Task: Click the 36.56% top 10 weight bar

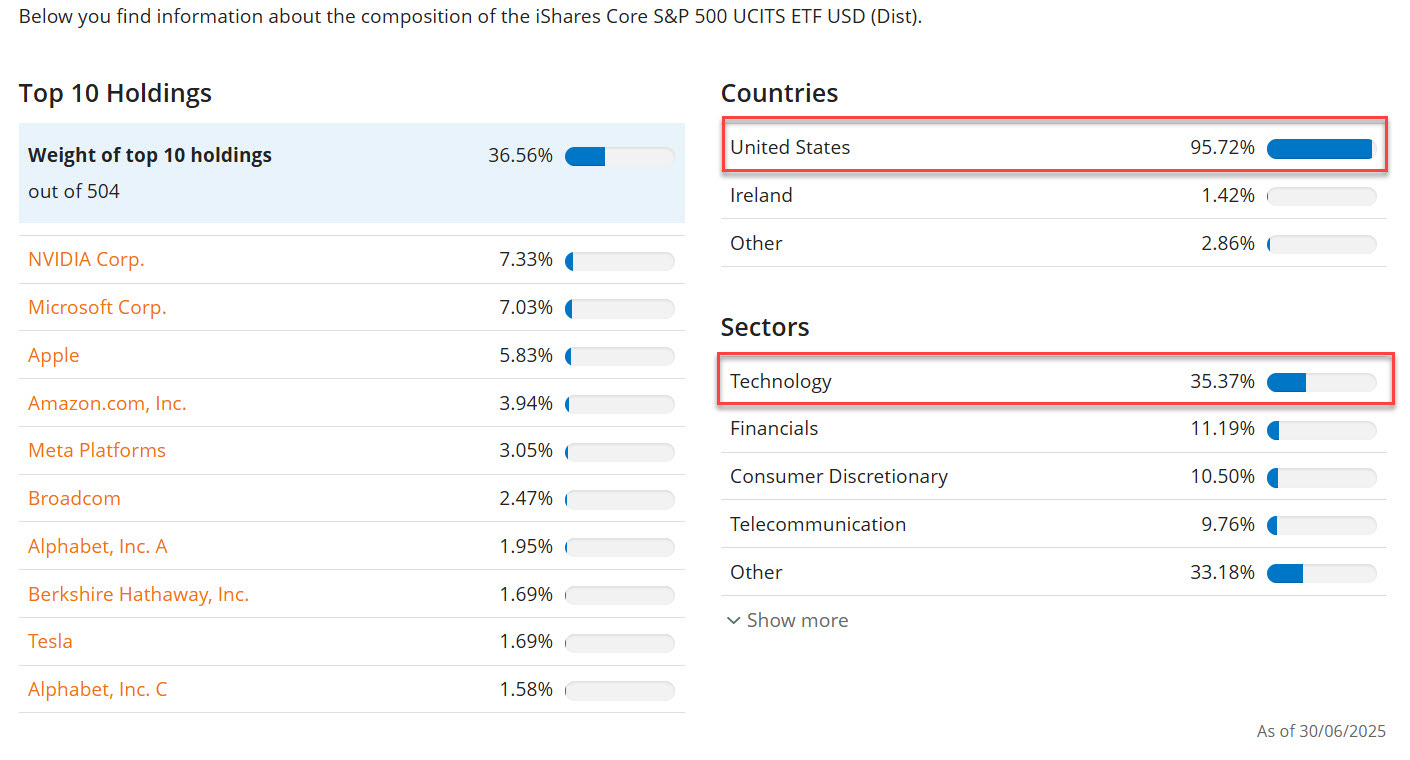Action: pos(620,156)
